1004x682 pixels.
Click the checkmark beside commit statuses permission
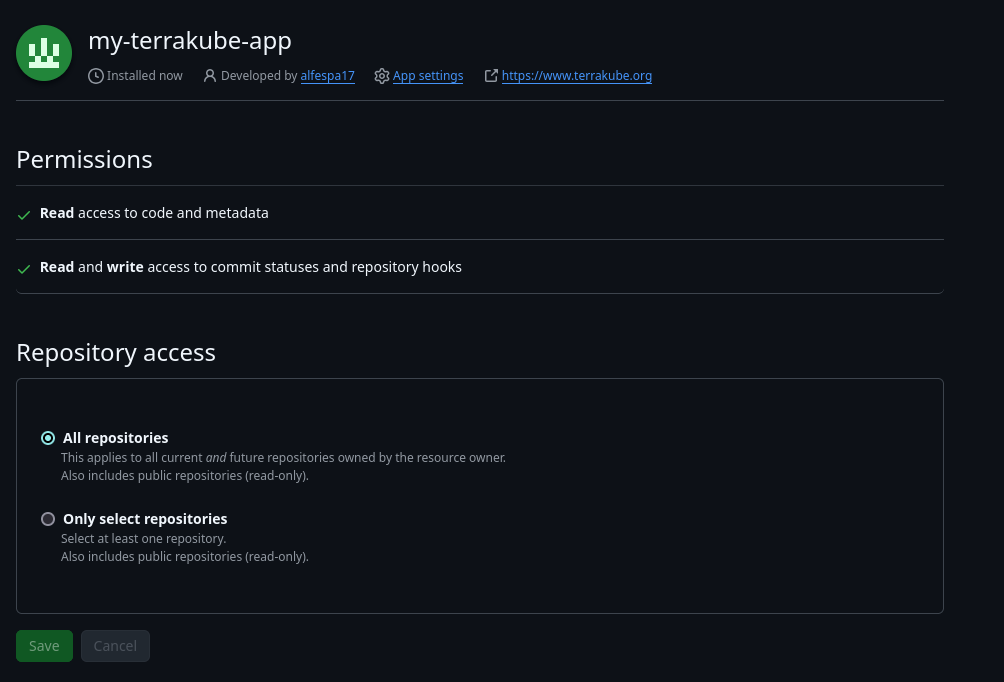point(25,268)
